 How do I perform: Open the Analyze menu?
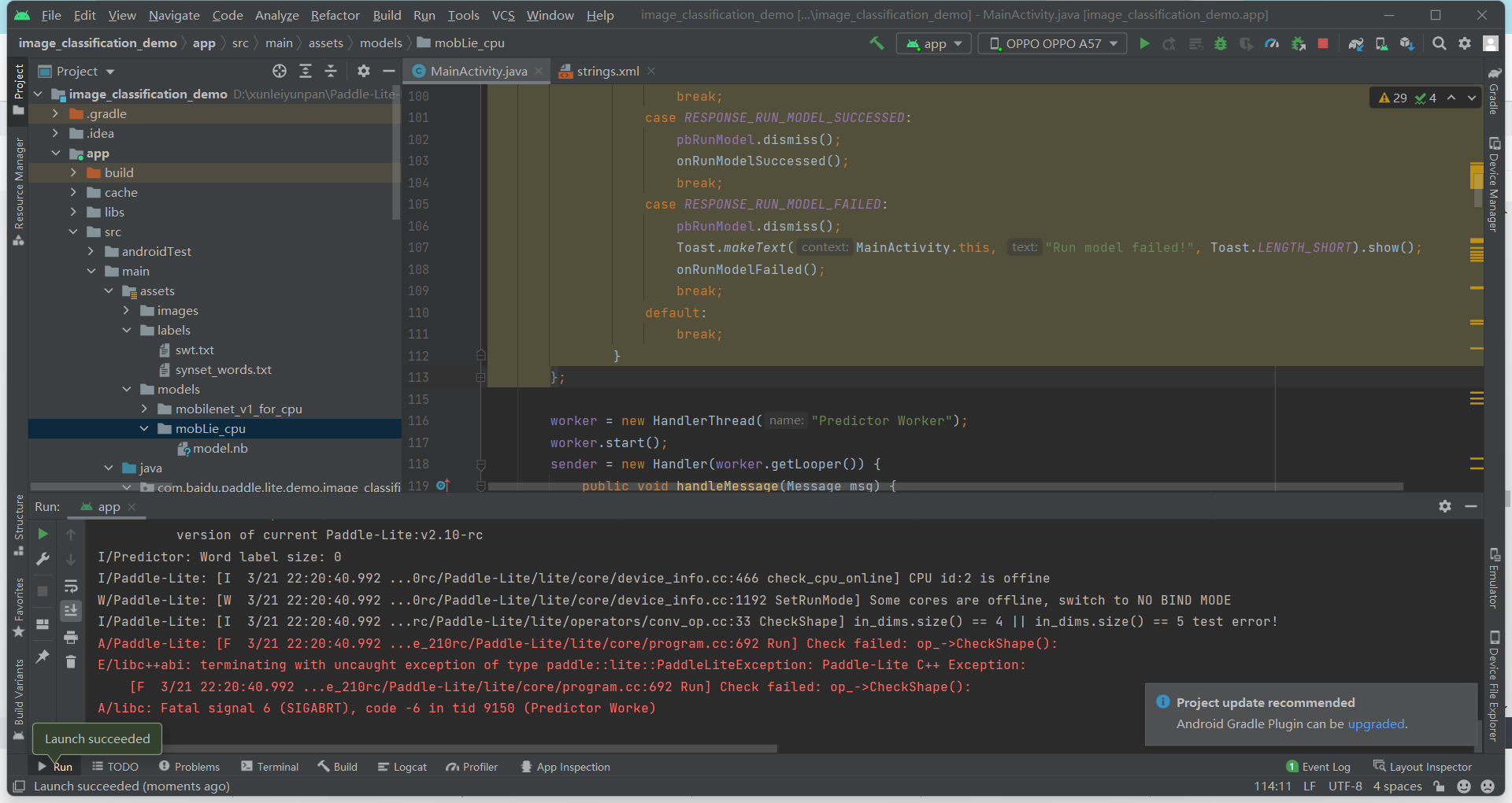(x=277, y=15)
